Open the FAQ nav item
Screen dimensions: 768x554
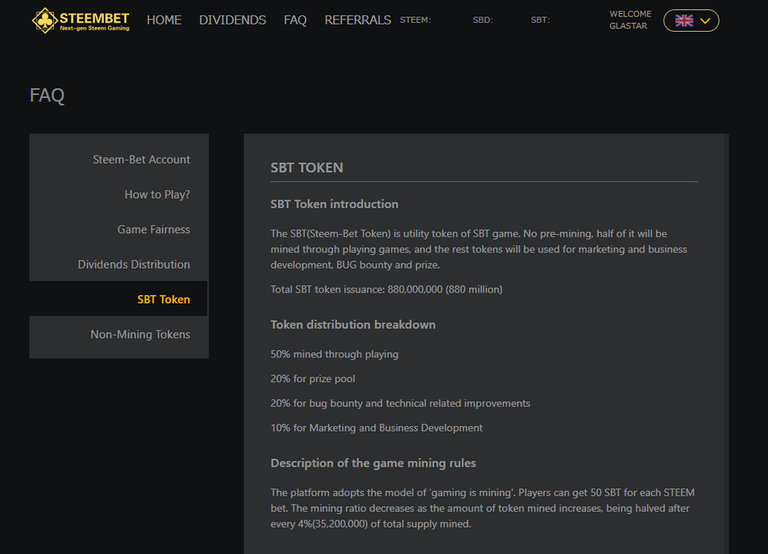(295, 20)
